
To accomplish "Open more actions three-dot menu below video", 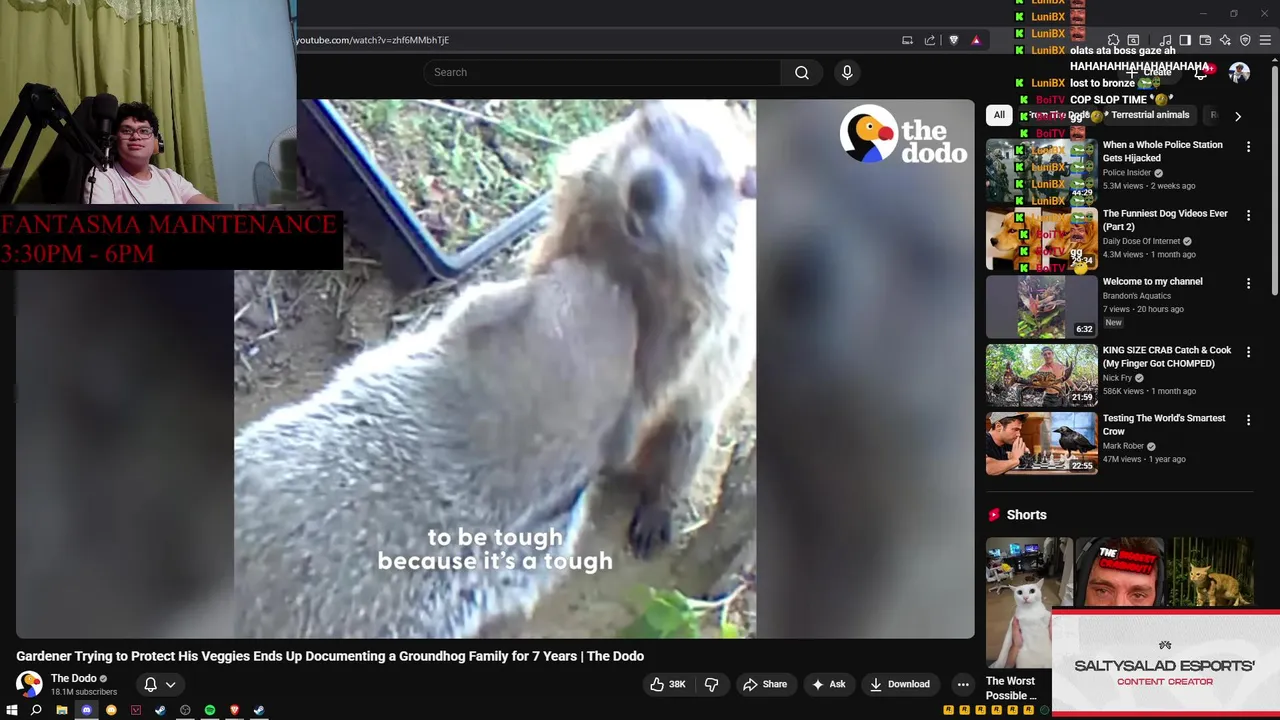I will (x=963, y=684).
